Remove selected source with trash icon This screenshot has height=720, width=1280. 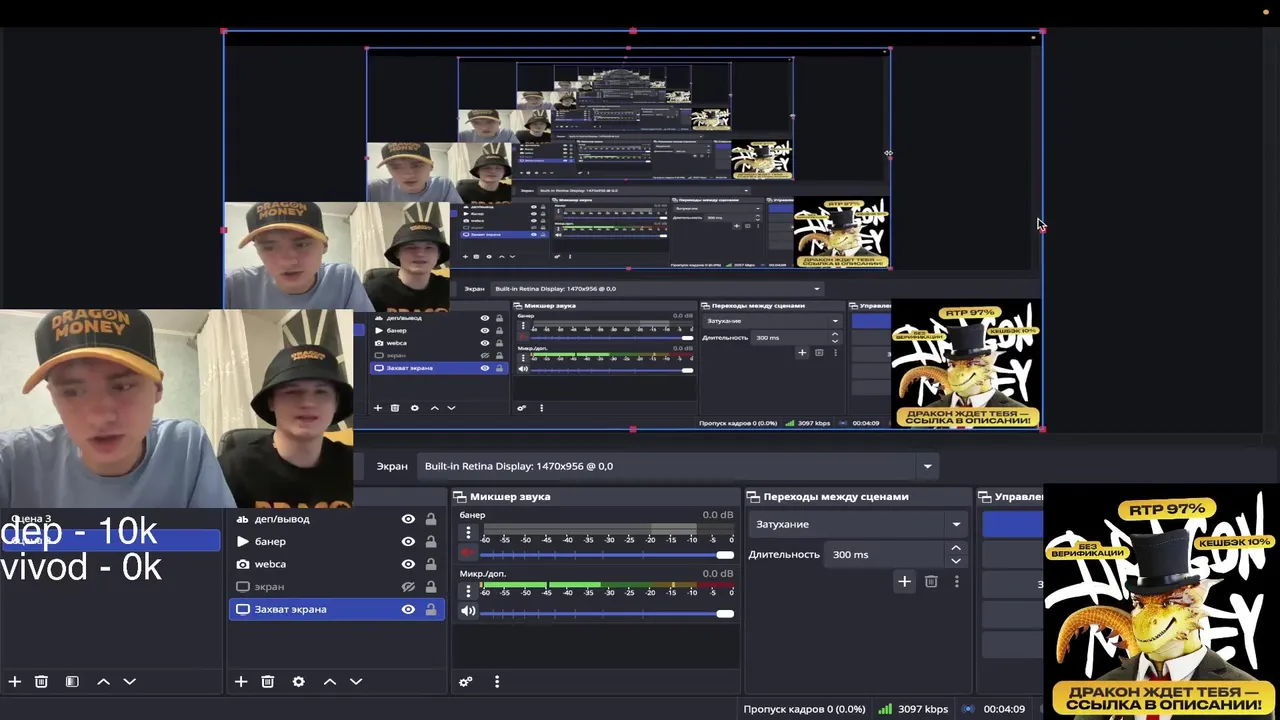coord(267,681)
